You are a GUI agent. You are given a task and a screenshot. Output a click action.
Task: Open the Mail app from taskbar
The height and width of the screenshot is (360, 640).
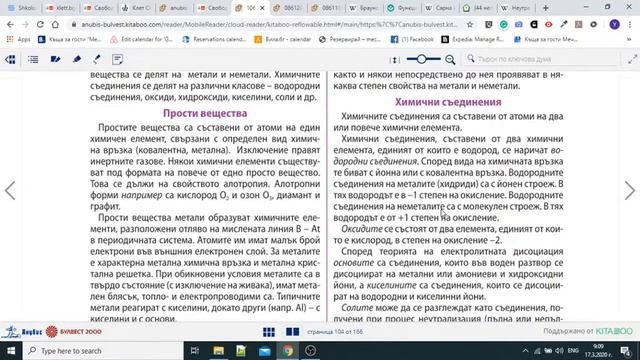pyautogui.click(x=264, y=351)
